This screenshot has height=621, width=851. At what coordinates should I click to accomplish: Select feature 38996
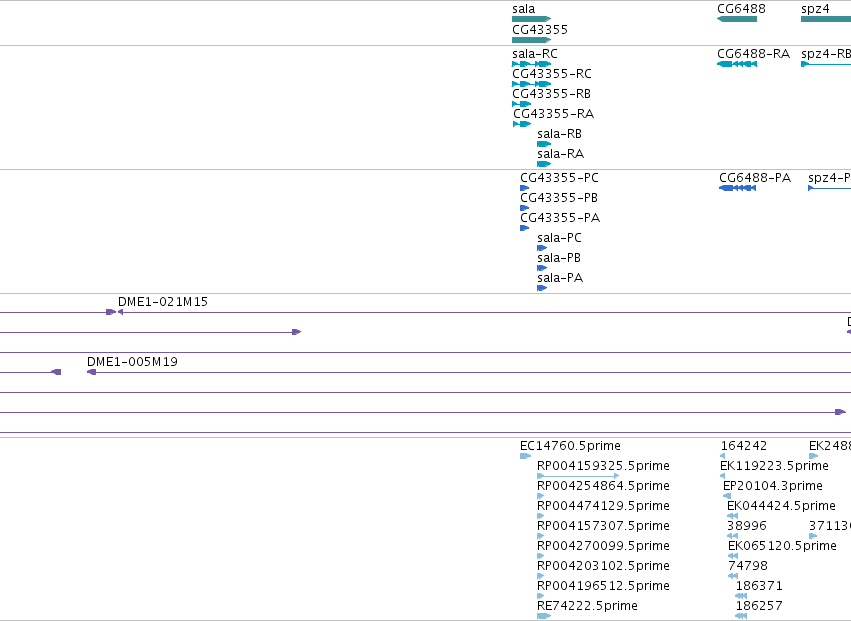[732, 536]
